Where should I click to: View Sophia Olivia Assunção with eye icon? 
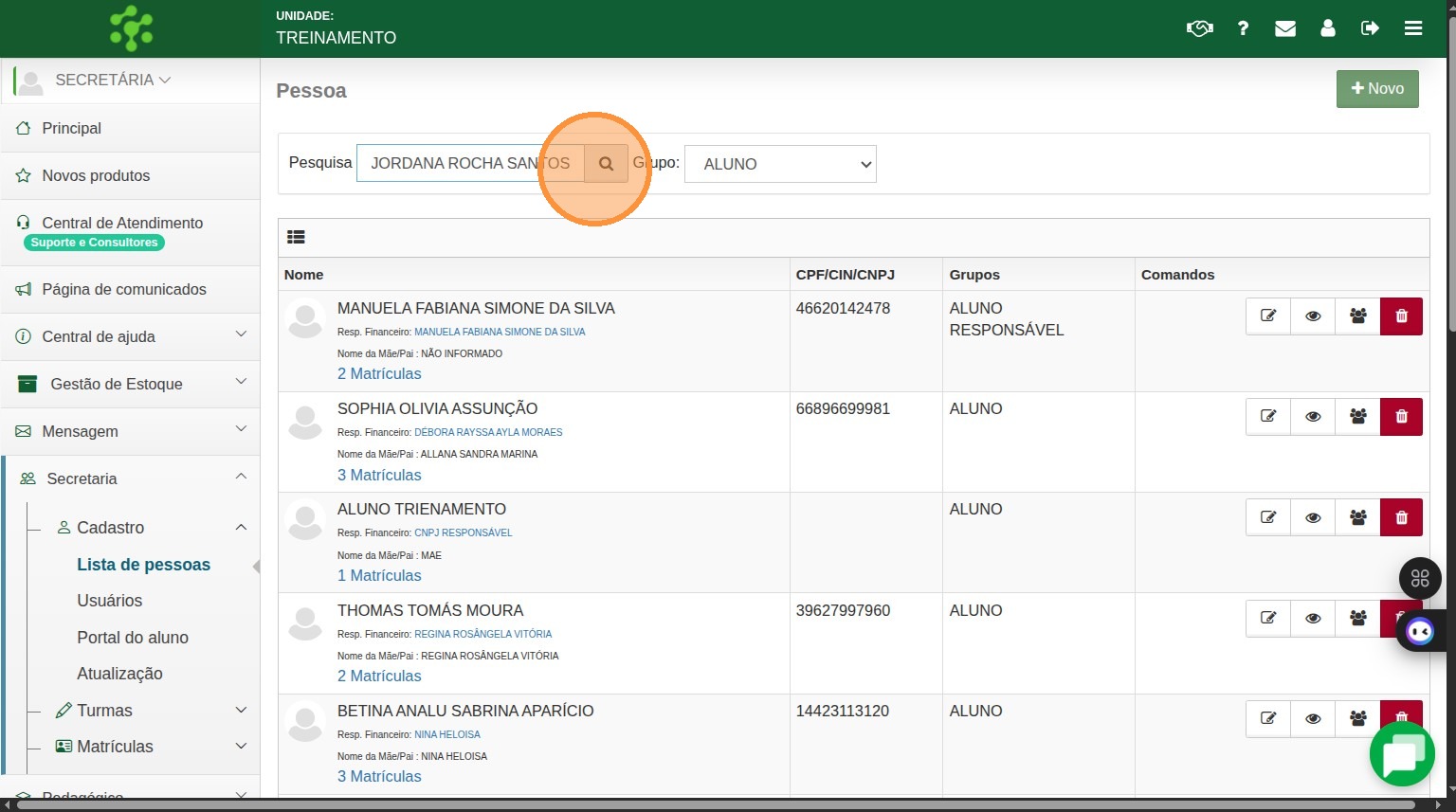click(1313, 417)
